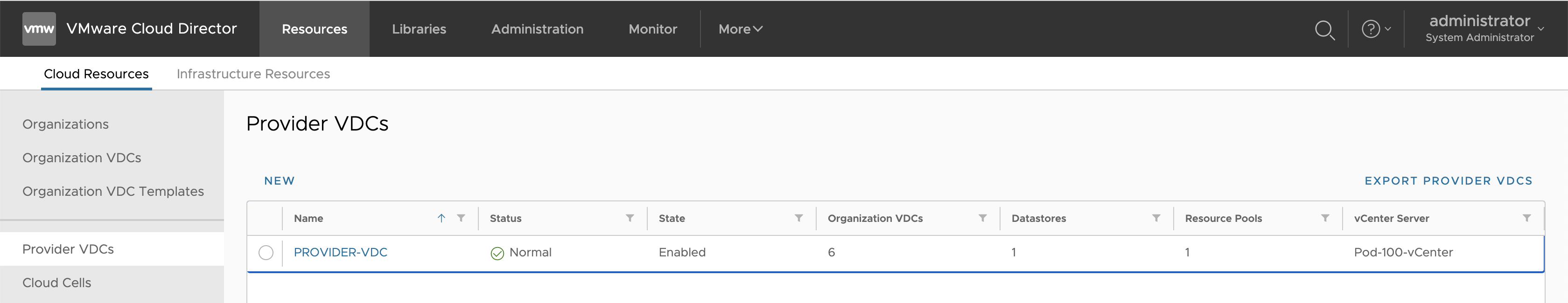Screen dimensions: 1568x303
Task: Open filter for Status column
Action: click(630, 219)
